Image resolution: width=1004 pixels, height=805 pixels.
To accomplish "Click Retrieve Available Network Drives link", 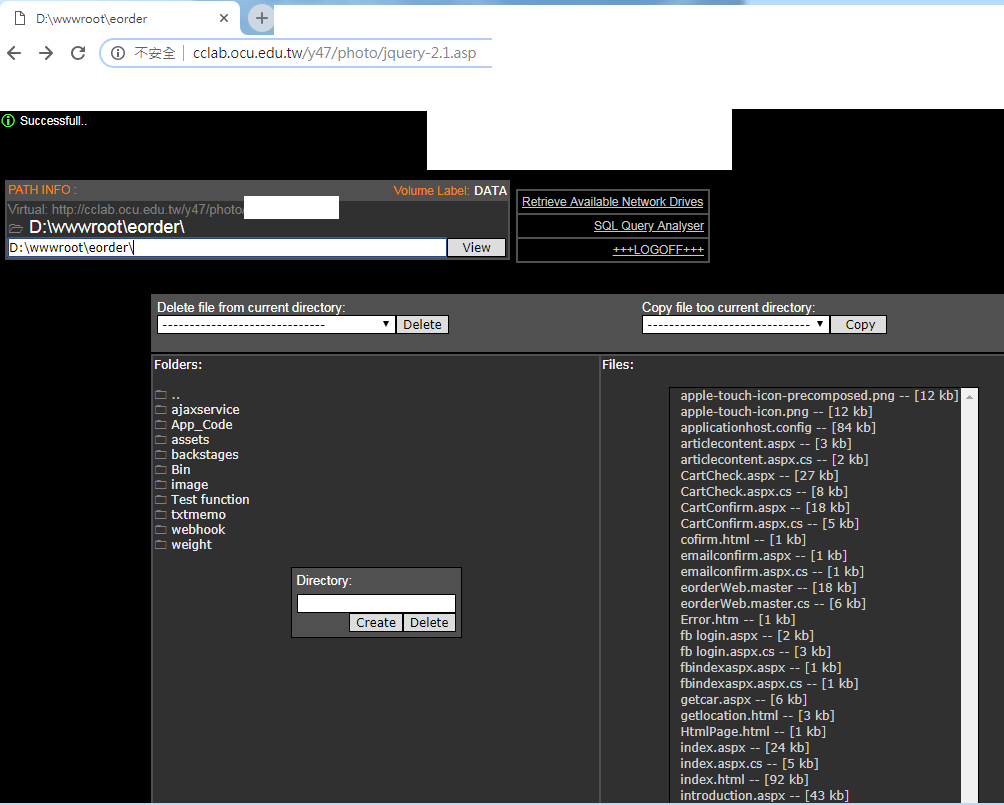I will point(612,202).
